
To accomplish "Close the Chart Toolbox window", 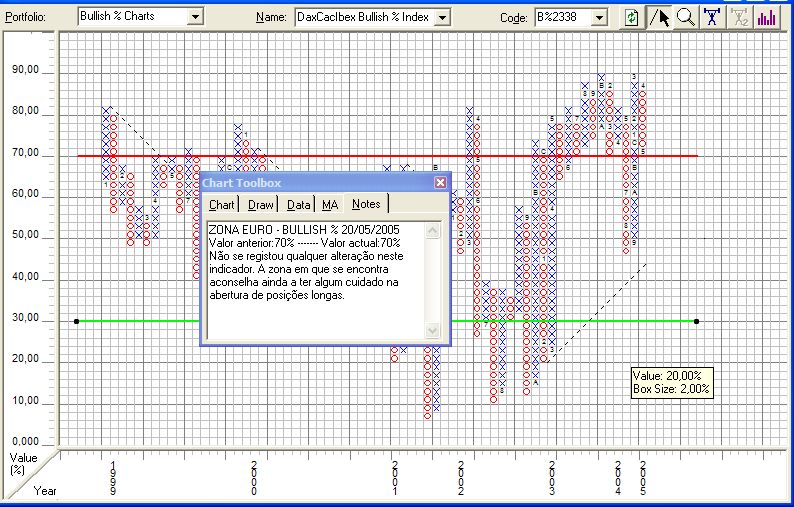I will click(440, 183).
